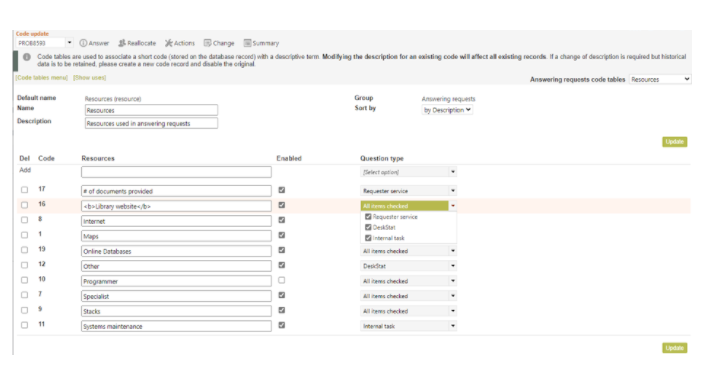Viewport: 723px width, 379px height.
Task: Tick delete checkbox for code 16
Action: 24,205
